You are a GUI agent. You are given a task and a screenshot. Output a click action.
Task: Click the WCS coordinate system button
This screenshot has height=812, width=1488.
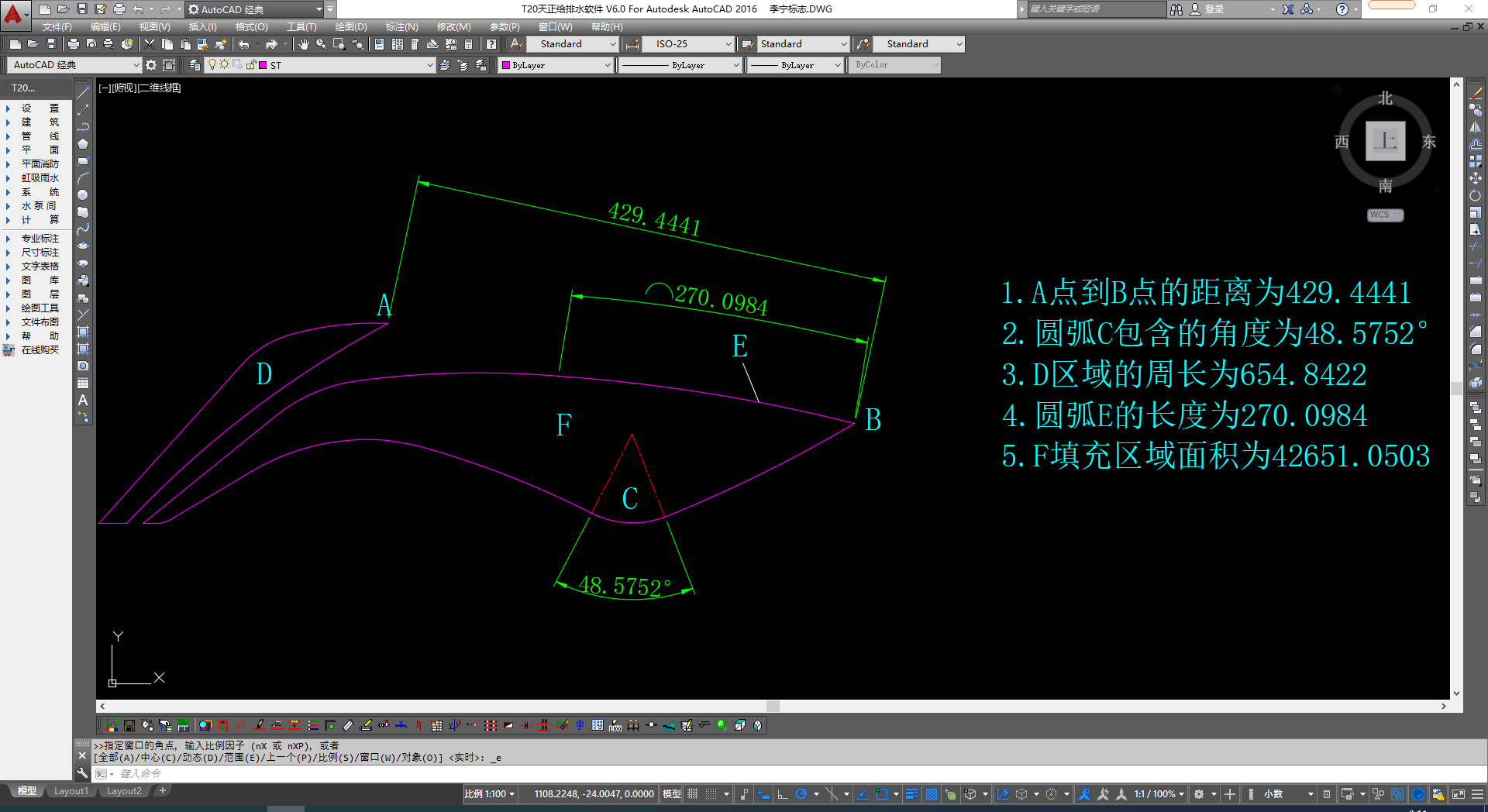[x=1385, y=215]
